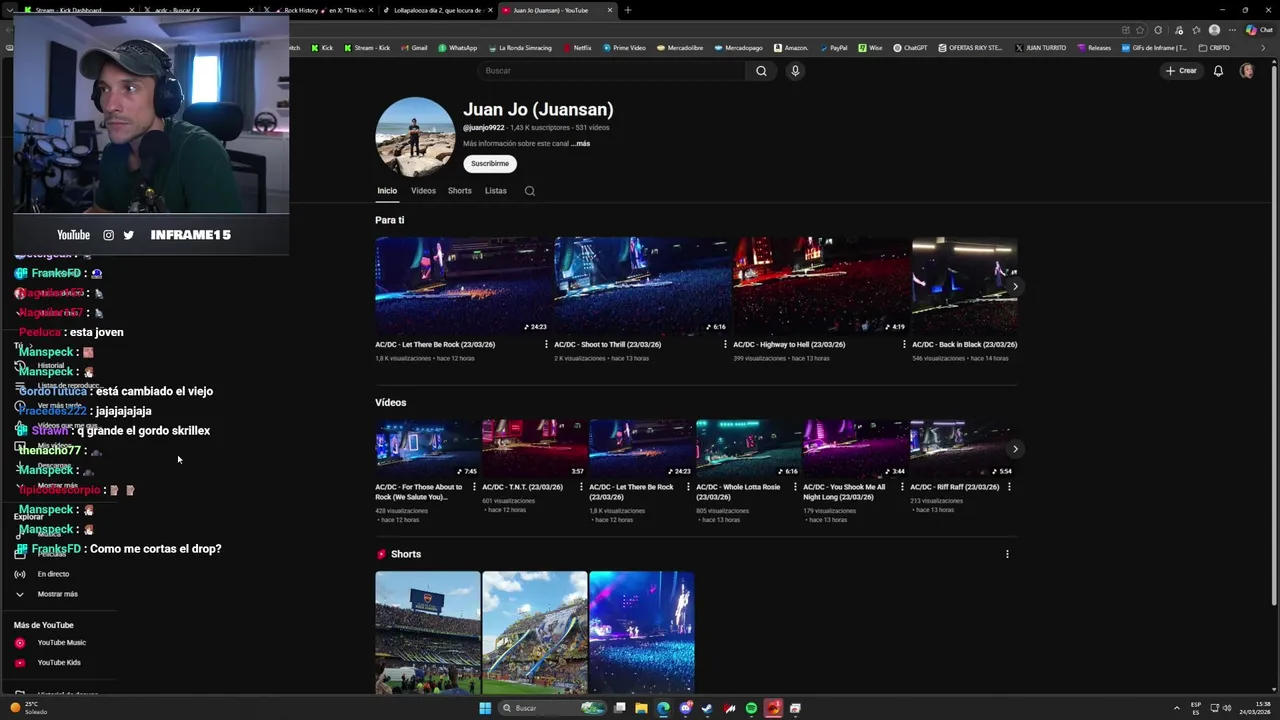This screenshot has width=1280, height=720.
Task: Open the stadium Short with scoreboard
Action: (428, 633)
